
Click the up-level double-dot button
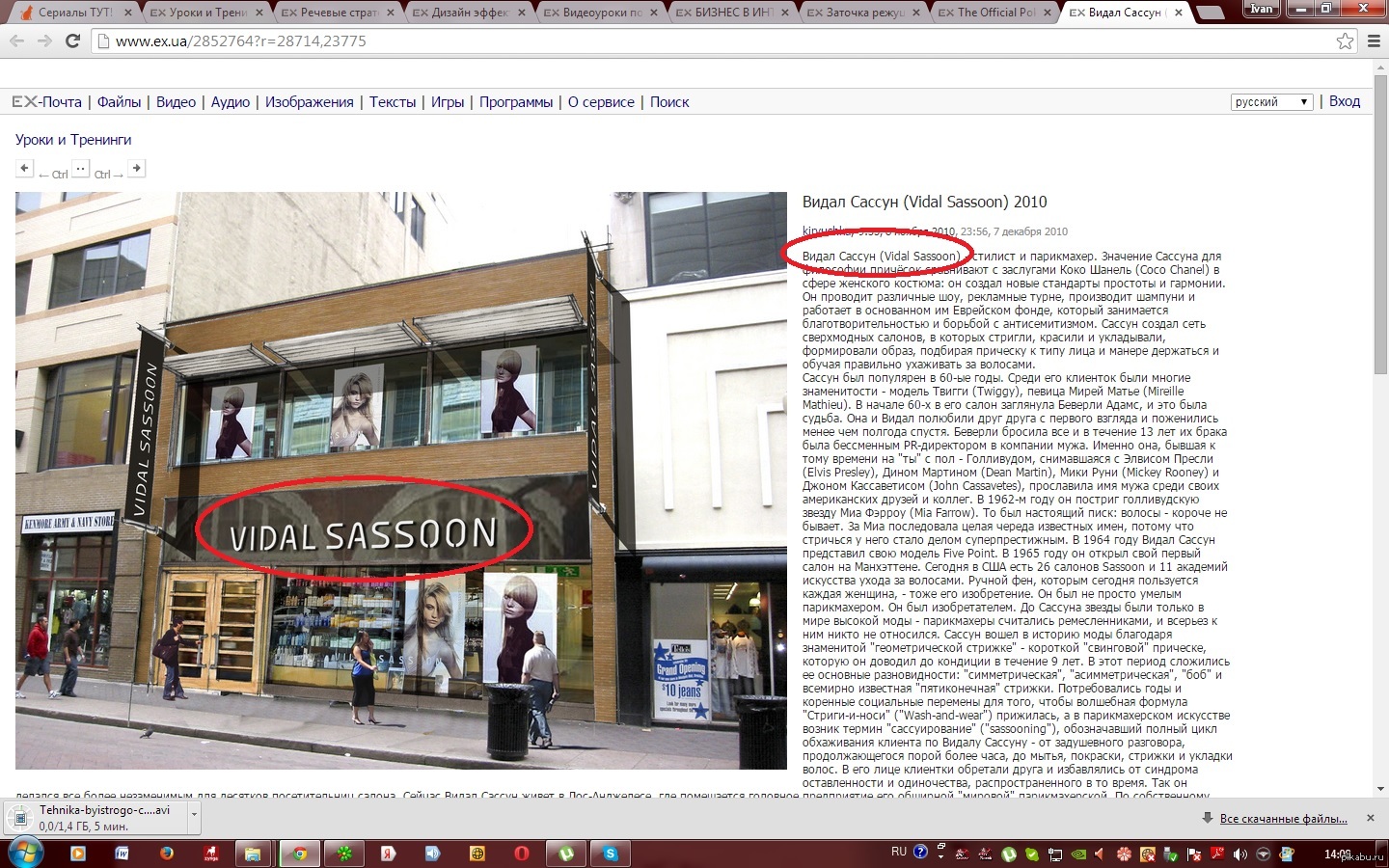pos(81,169)
